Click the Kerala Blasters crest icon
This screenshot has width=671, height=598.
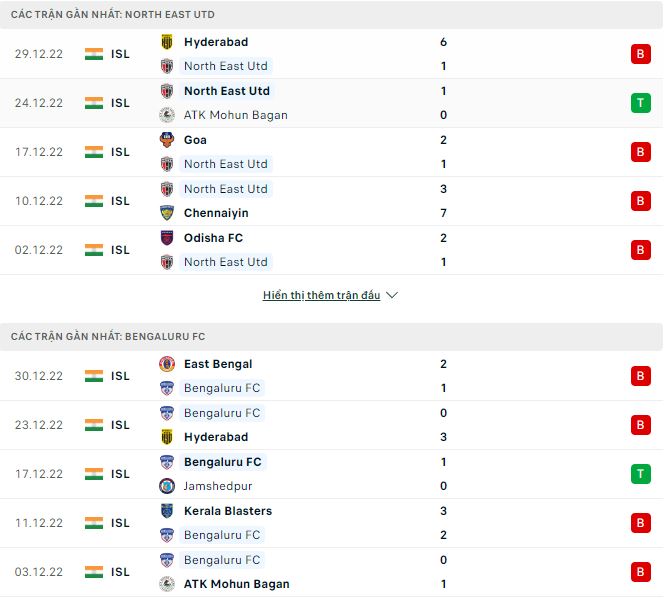click(167, 511)
